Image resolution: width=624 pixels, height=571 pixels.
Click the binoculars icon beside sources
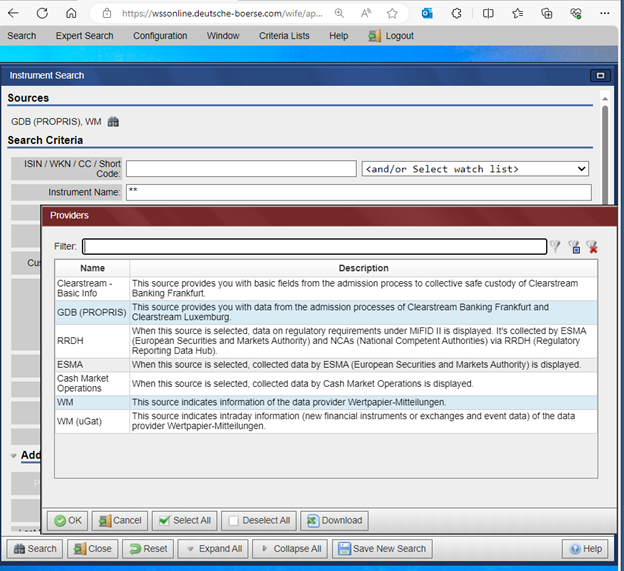tap(113, 122)
